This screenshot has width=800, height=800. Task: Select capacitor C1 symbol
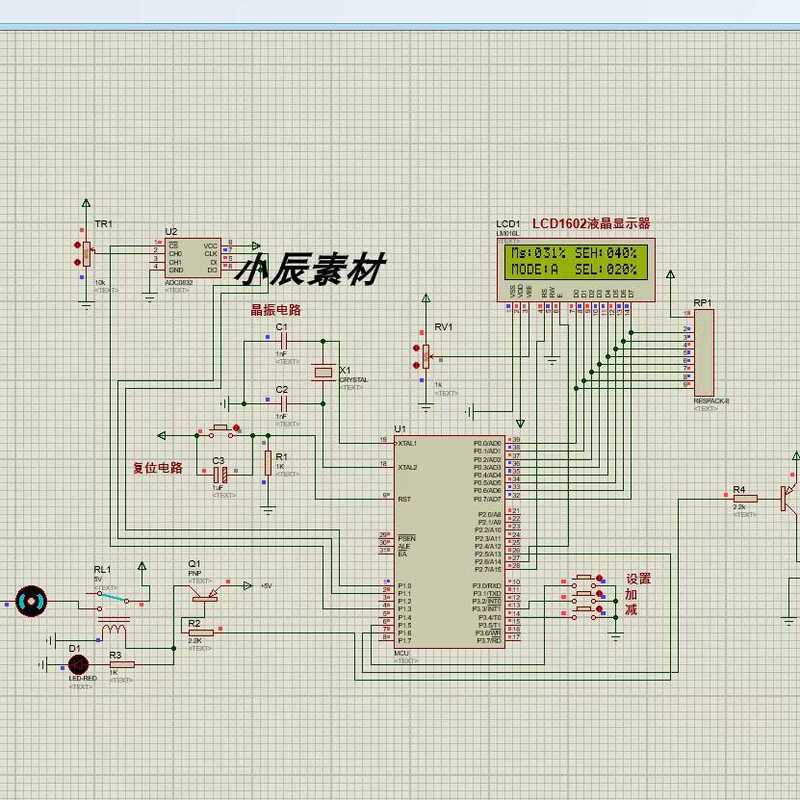[x=284, y=341]
